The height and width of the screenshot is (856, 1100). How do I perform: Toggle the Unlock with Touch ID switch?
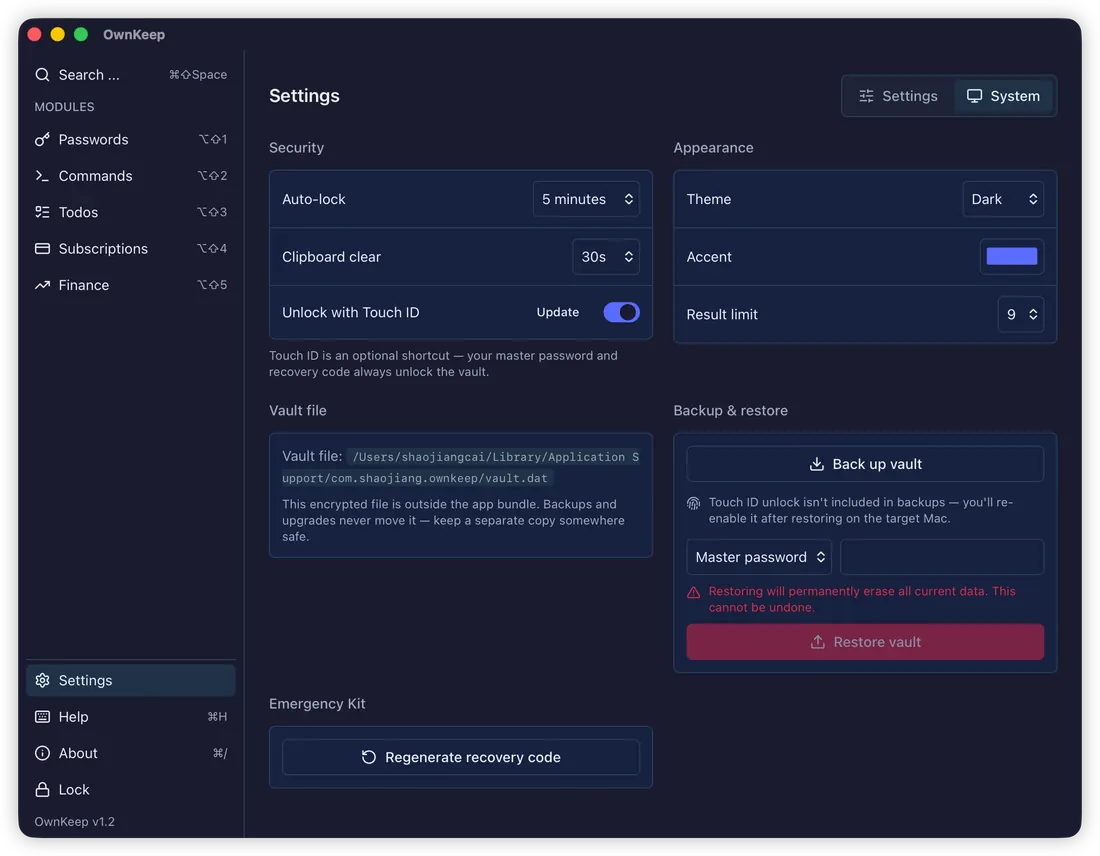click(622, 312)
